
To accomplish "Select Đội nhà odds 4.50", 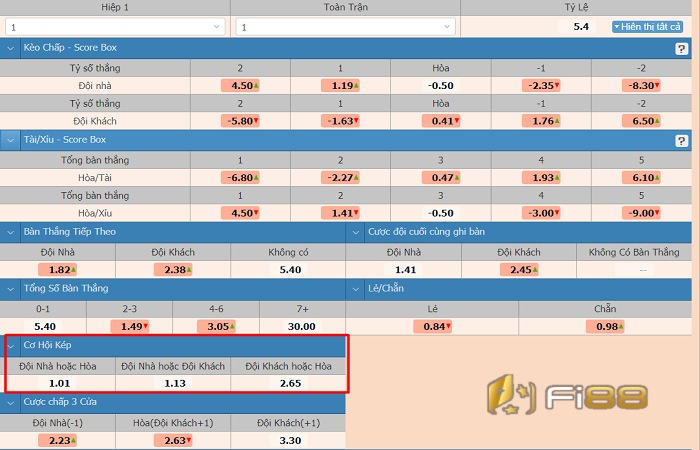I will [240, 86].
